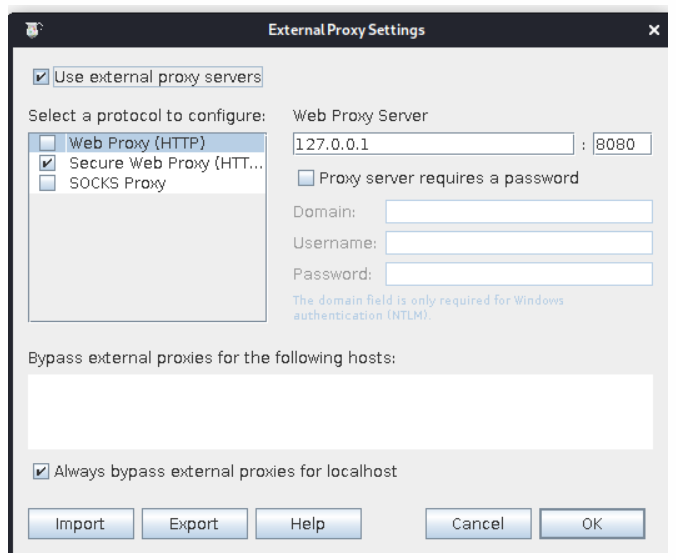Click the Password input field
Image resolution: width=676 pixels, height=560 pixels.
coord(519,274)
